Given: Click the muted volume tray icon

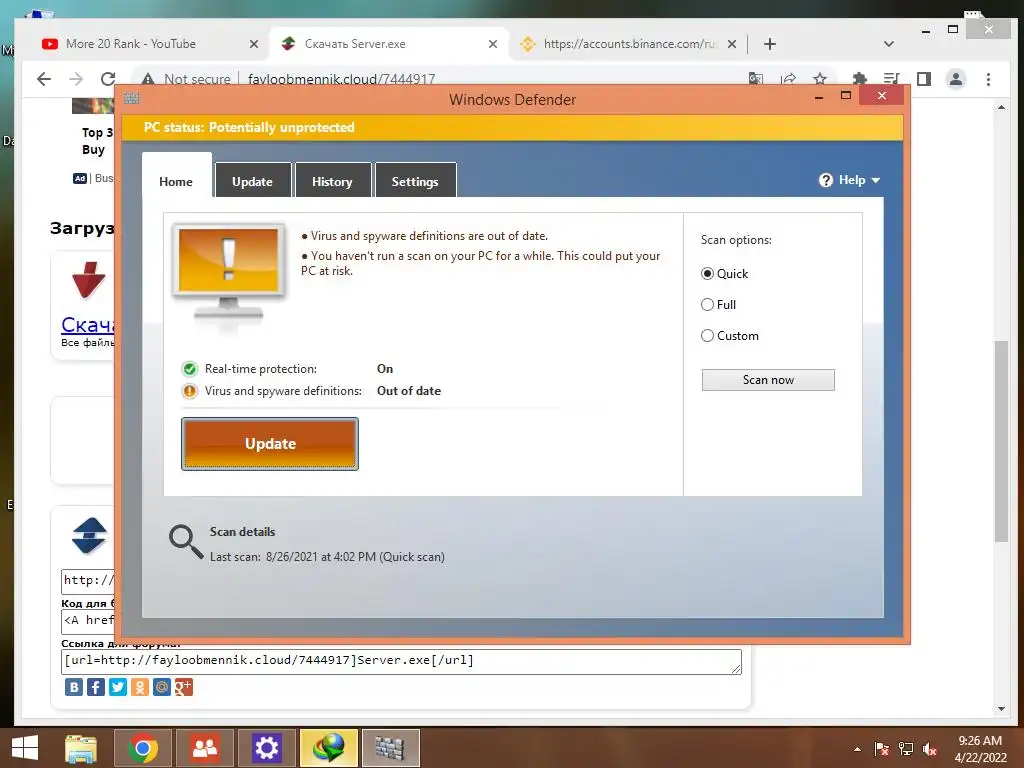Looking at the screenshot, I should 930,749.
